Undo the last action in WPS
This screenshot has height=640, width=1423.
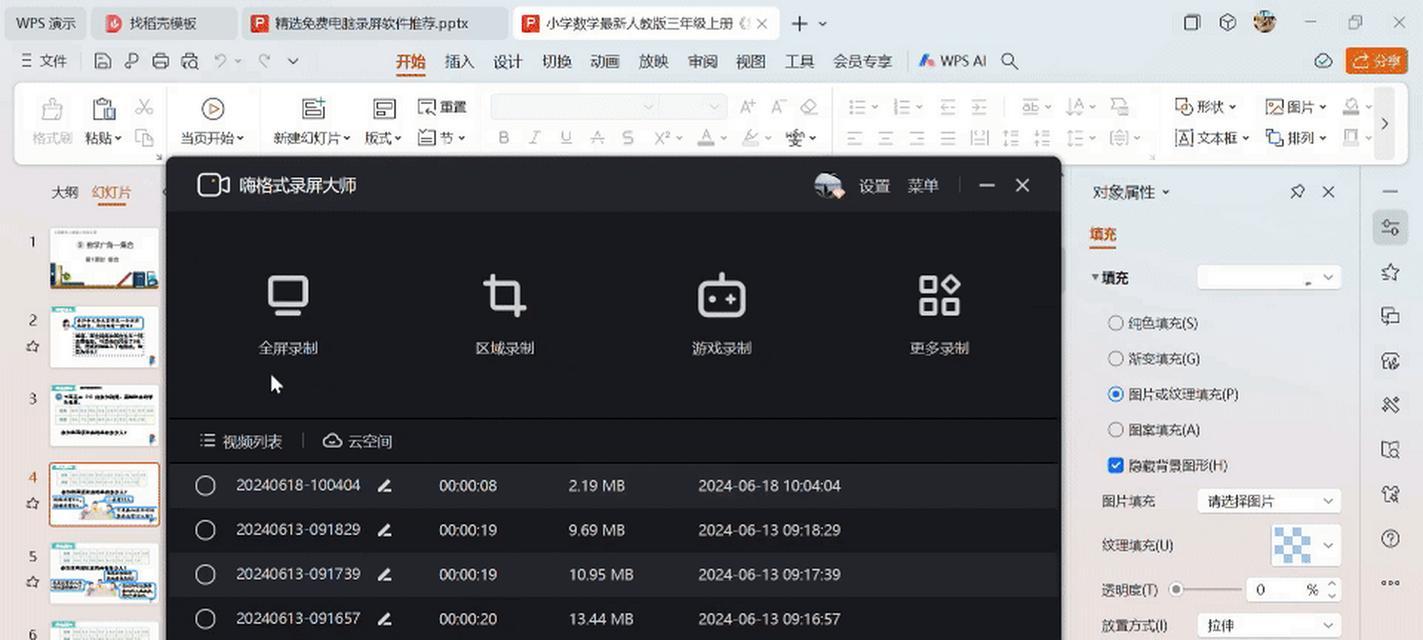click(x=220, y=61)
